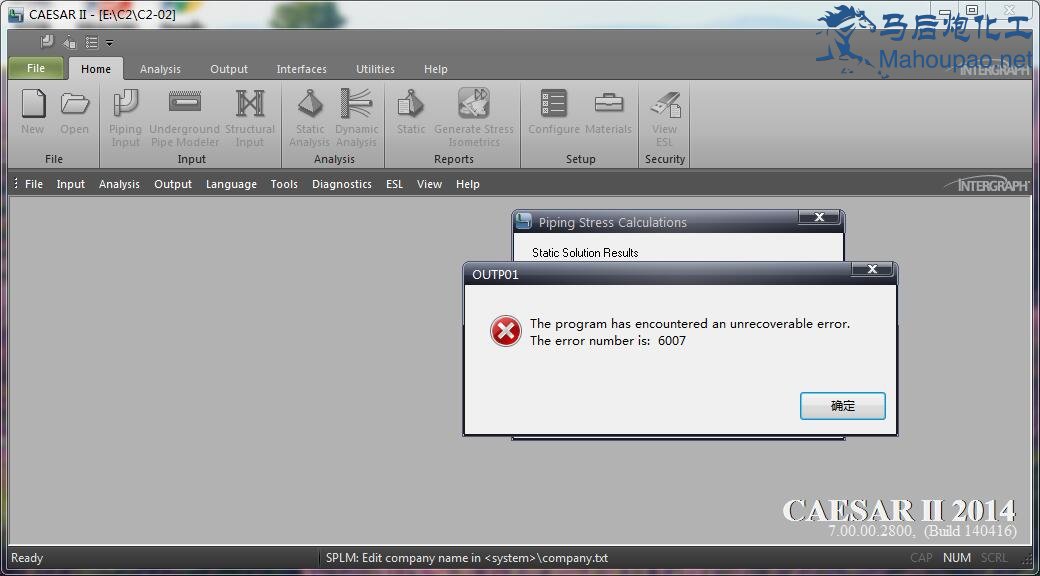Image resolution: width=1040 pixels, height=576 pixels.
Task: Click the SPLM company name status message
Action: [467, 558]
